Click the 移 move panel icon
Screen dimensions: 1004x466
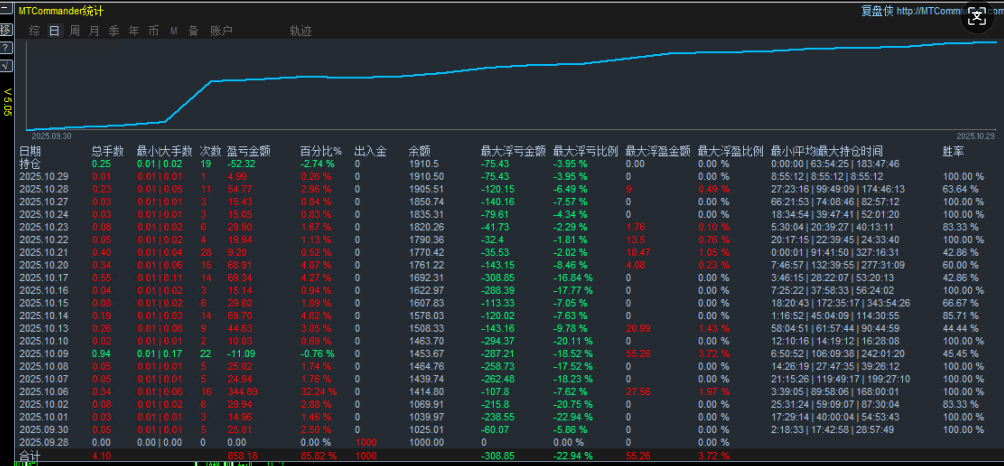coord(6,30)
